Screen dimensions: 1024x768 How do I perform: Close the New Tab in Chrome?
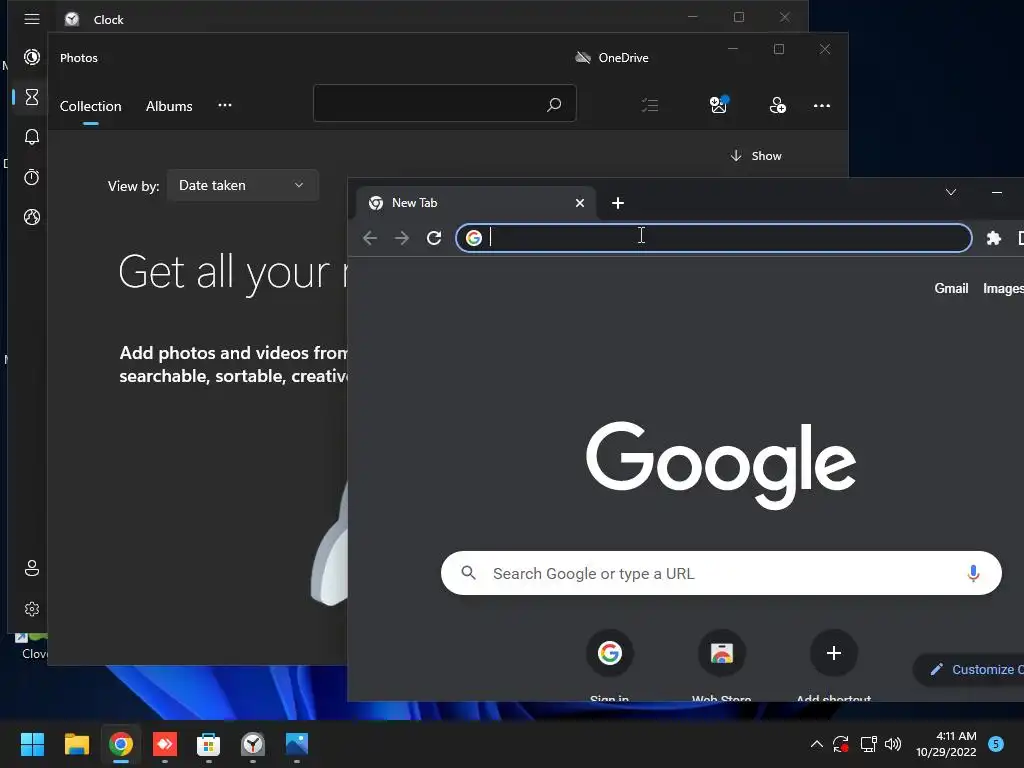coord(579,203)
